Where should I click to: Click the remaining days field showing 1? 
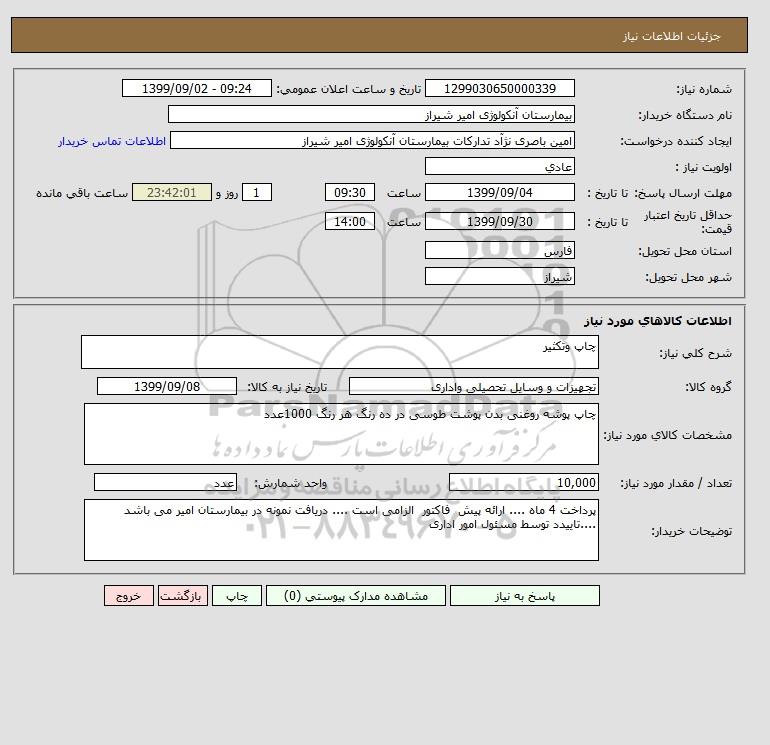point(257,193)
